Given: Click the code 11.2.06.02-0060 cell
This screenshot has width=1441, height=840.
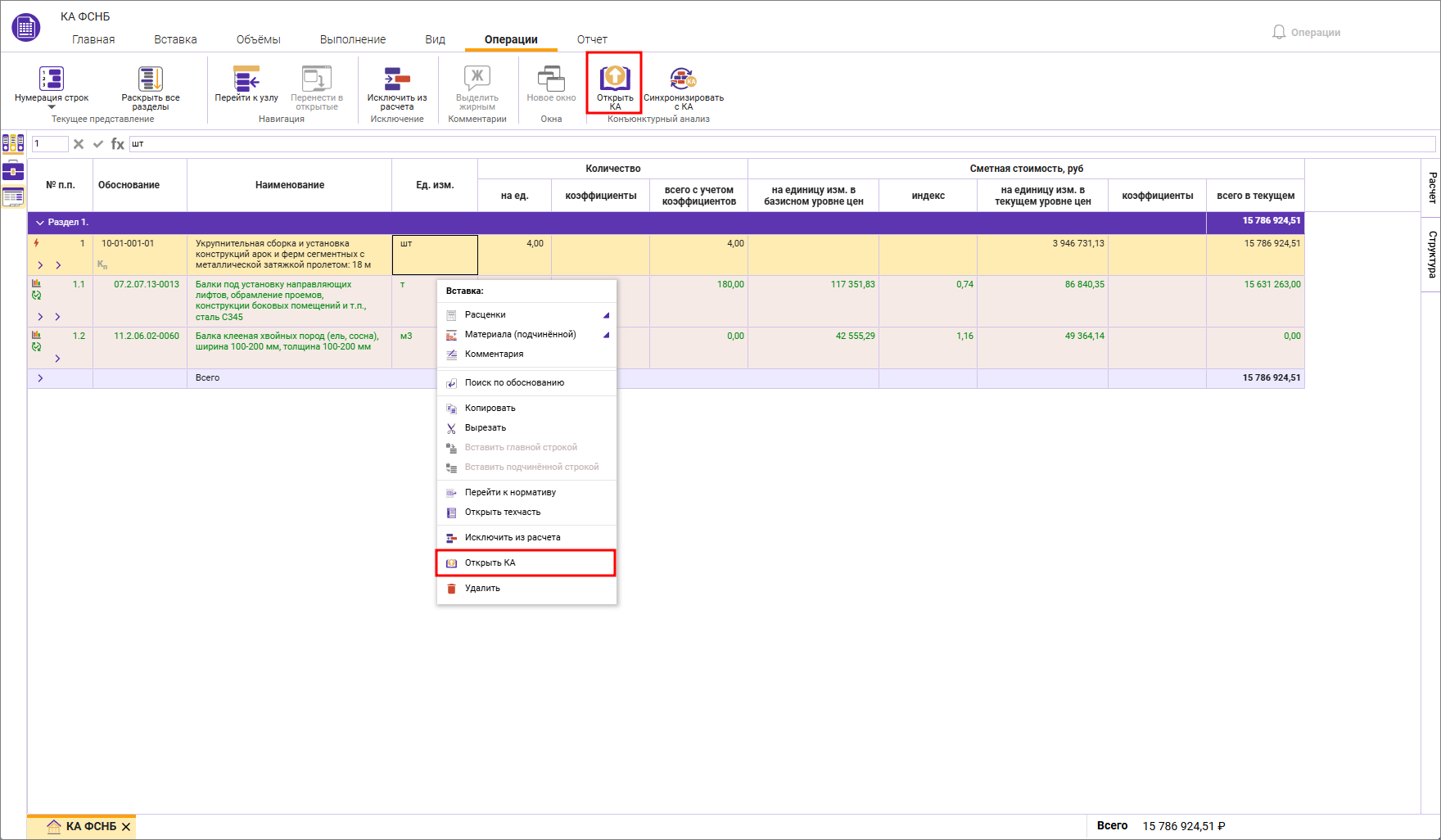Looking at the screenshot, I should click(140, 348).
